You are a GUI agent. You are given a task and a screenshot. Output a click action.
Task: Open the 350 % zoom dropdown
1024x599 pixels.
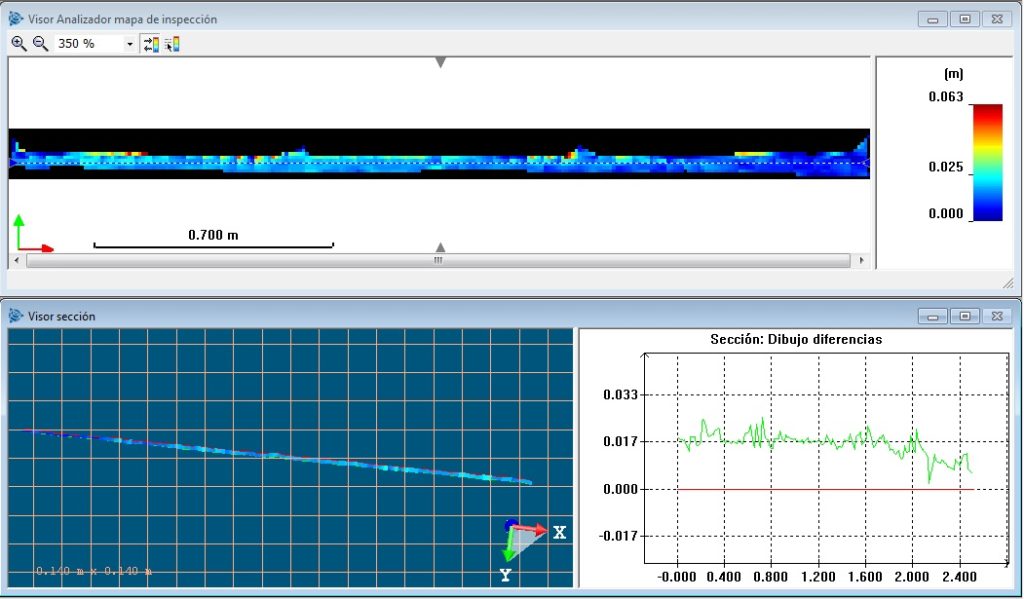click(130, 44)
